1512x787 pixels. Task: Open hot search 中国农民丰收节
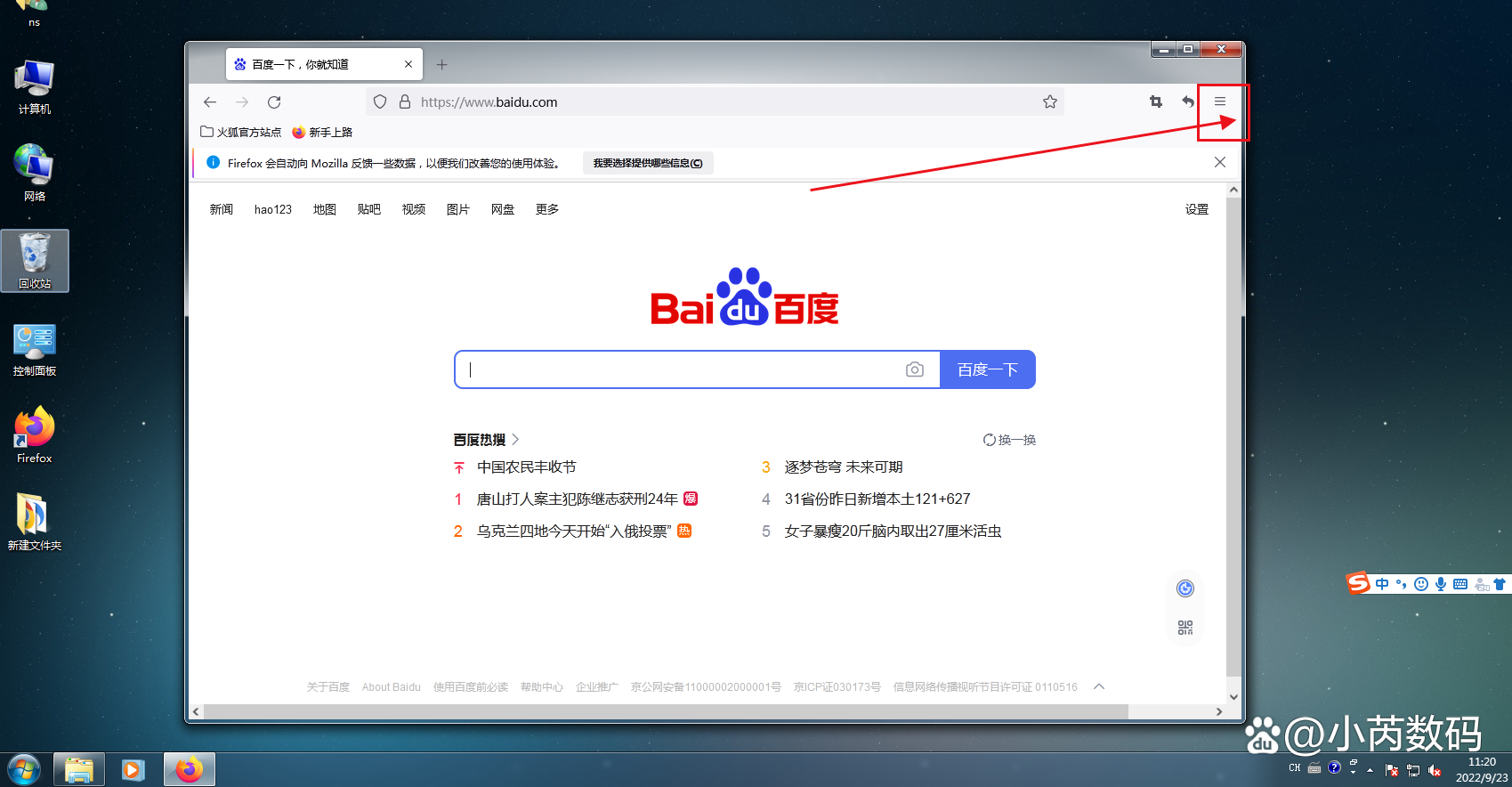click(x=526, y=467)
